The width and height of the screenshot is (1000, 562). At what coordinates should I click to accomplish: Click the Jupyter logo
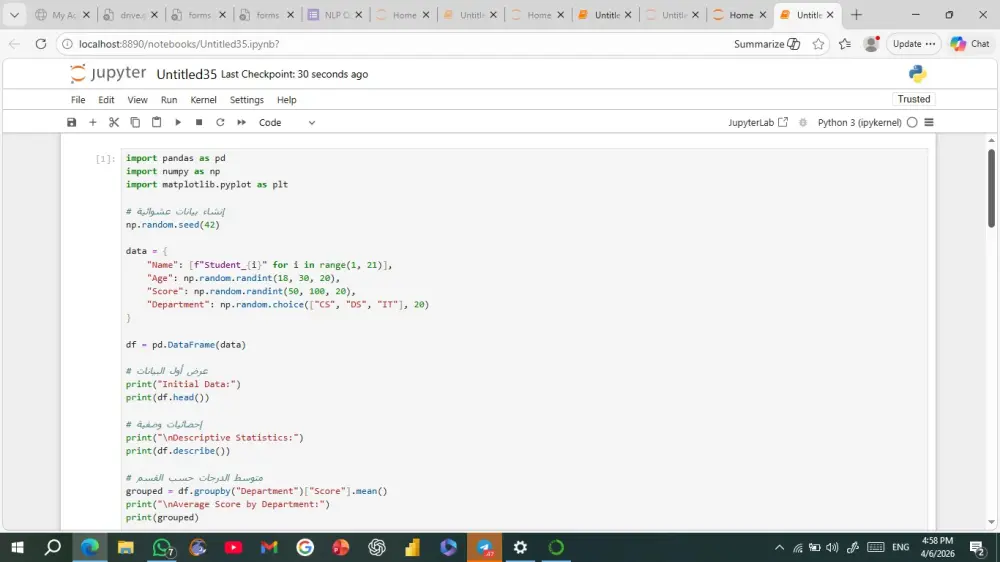pos(108,73)
